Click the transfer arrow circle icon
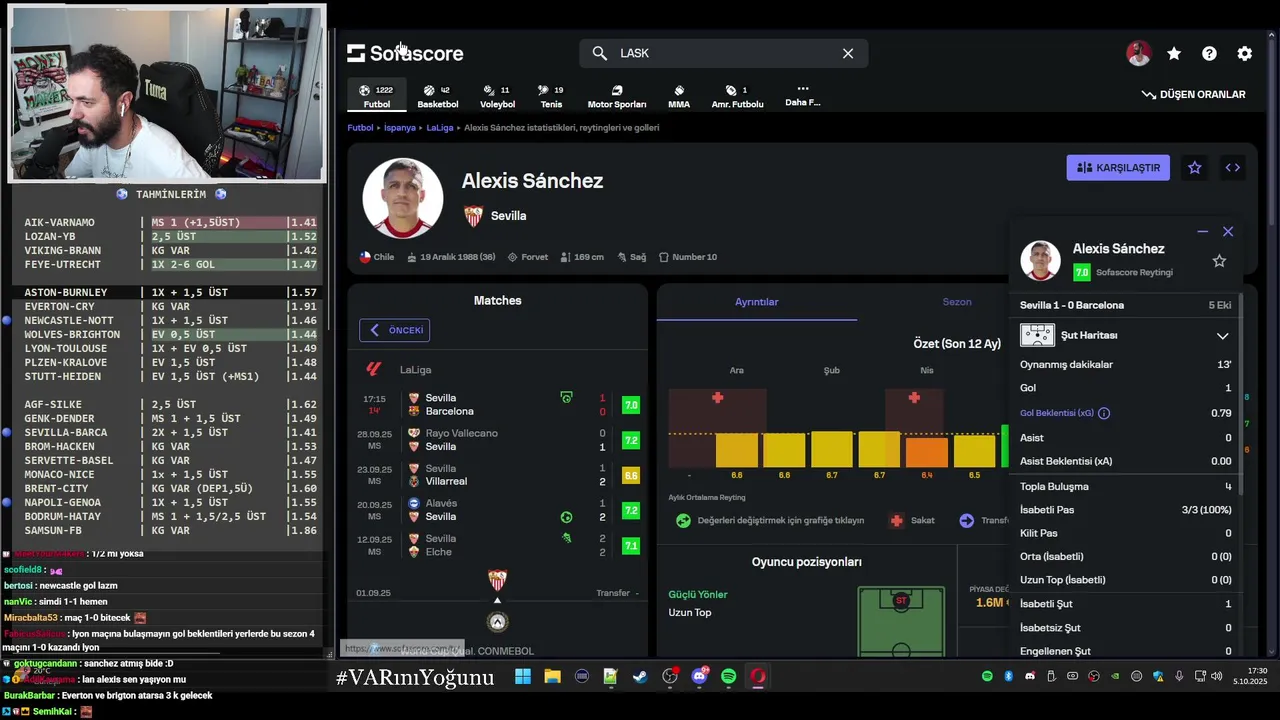The image size is (1280, 720). click(966, 520)
